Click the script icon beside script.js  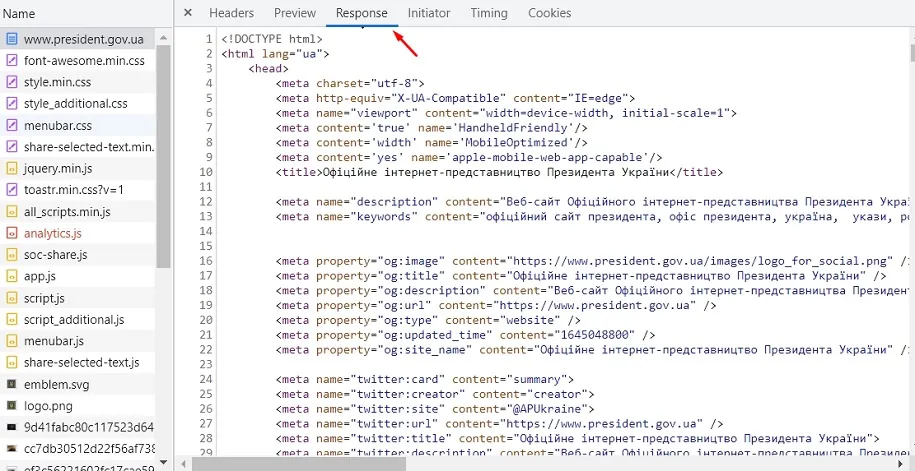(11, 298)
